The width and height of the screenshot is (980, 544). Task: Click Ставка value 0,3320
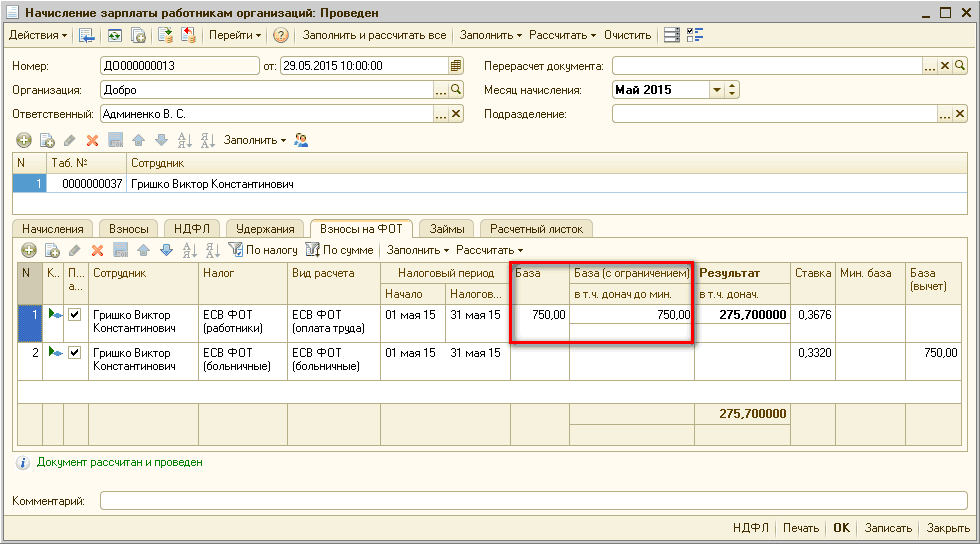pos(815,353)
